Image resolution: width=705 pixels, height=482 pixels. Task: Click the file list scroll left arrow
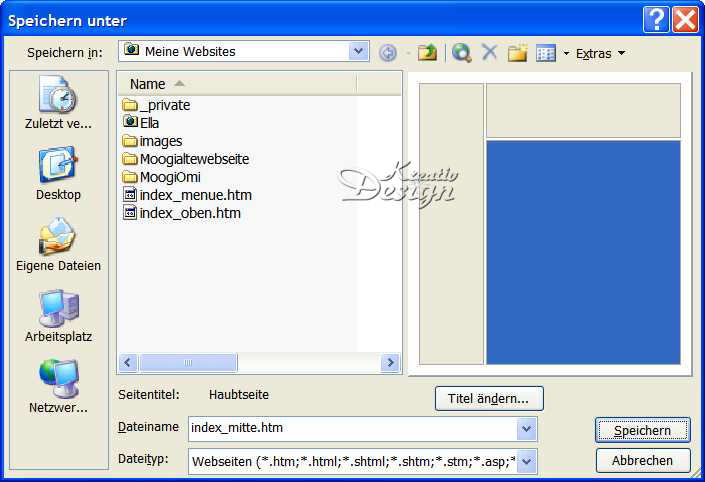[128, 362]
